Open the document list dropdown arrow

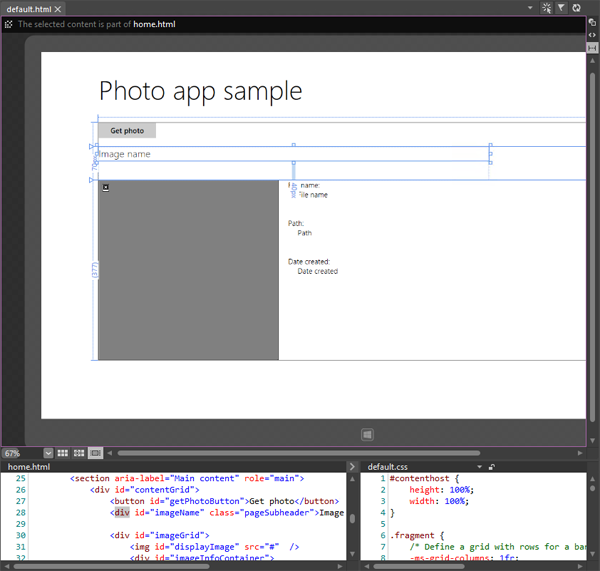click(x=531, y=8)
